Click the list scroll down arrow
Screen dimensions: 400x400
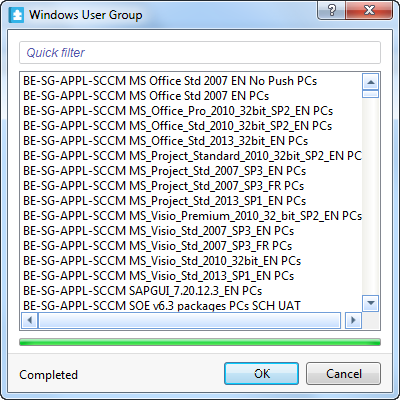(371, 303)
